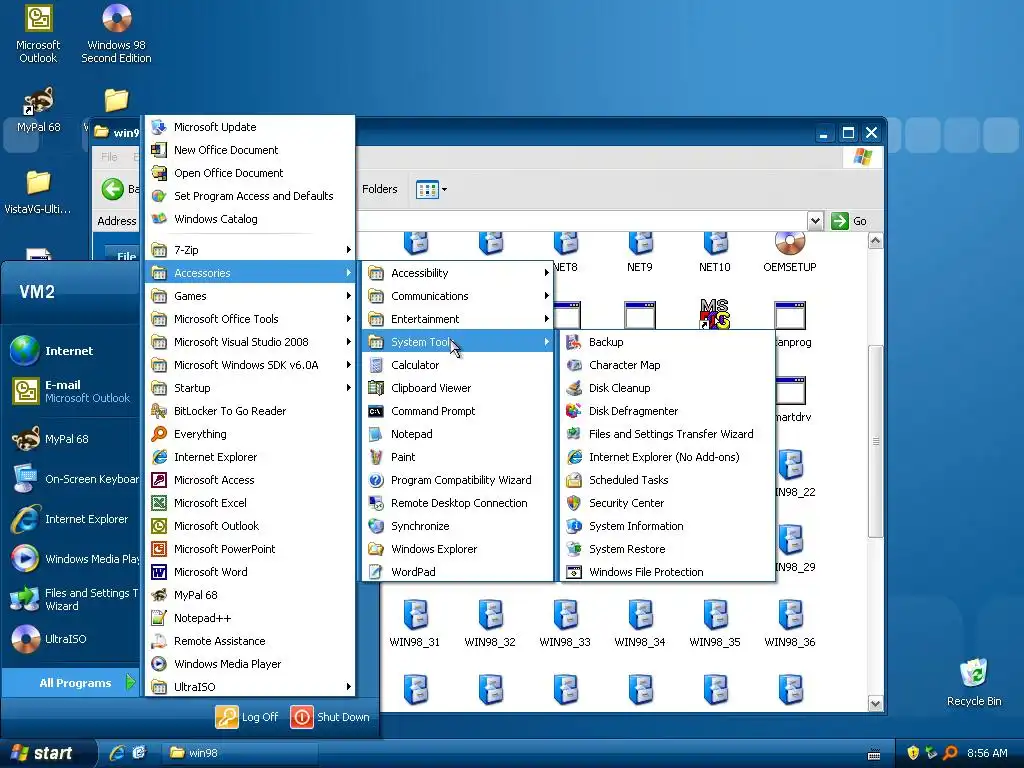
Task: Launch Microsoft Word from All Programs
Action: coord(250,572)
